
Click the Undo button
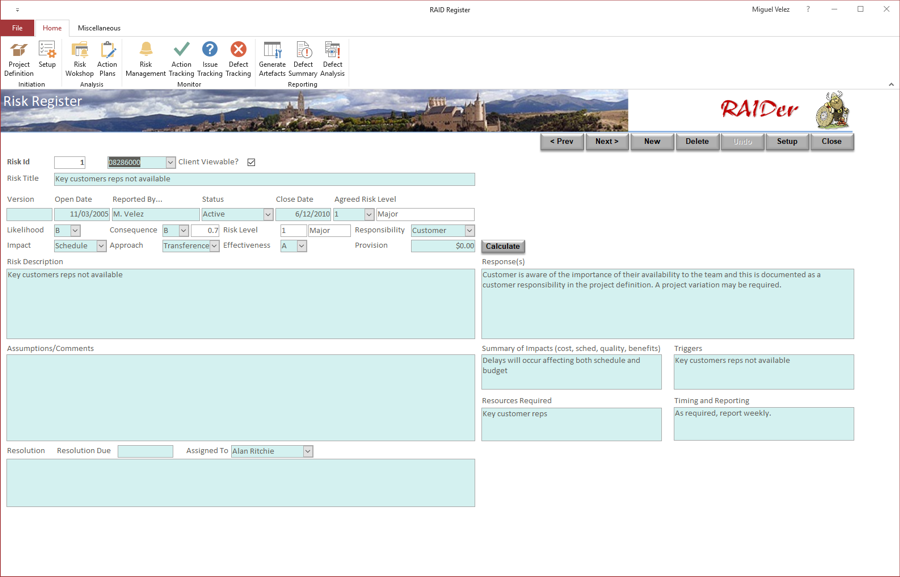pyautogui.click(x=742, y=141)
